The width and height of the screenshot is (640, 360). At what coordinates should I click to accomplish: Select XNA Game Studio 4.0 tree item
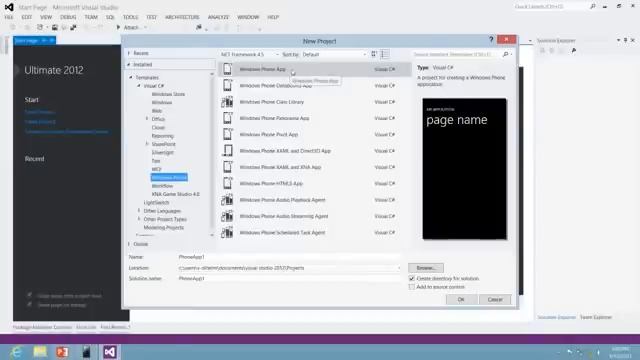176,194
